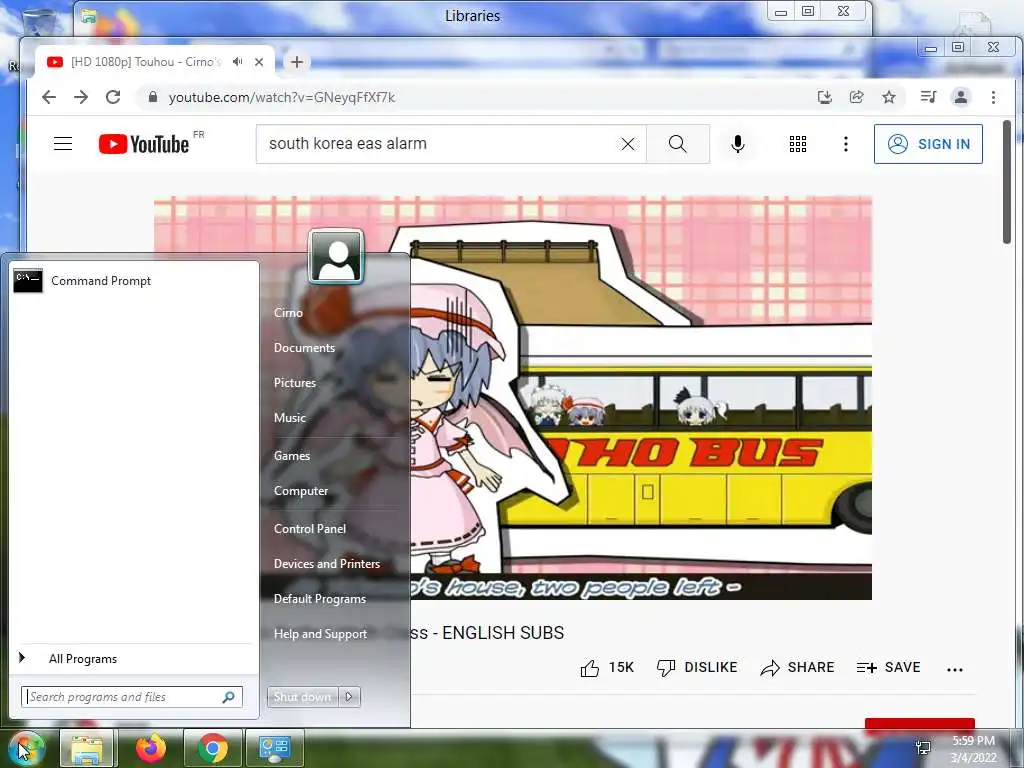
Task: Like the video (15K)
Action: [607, 667]
